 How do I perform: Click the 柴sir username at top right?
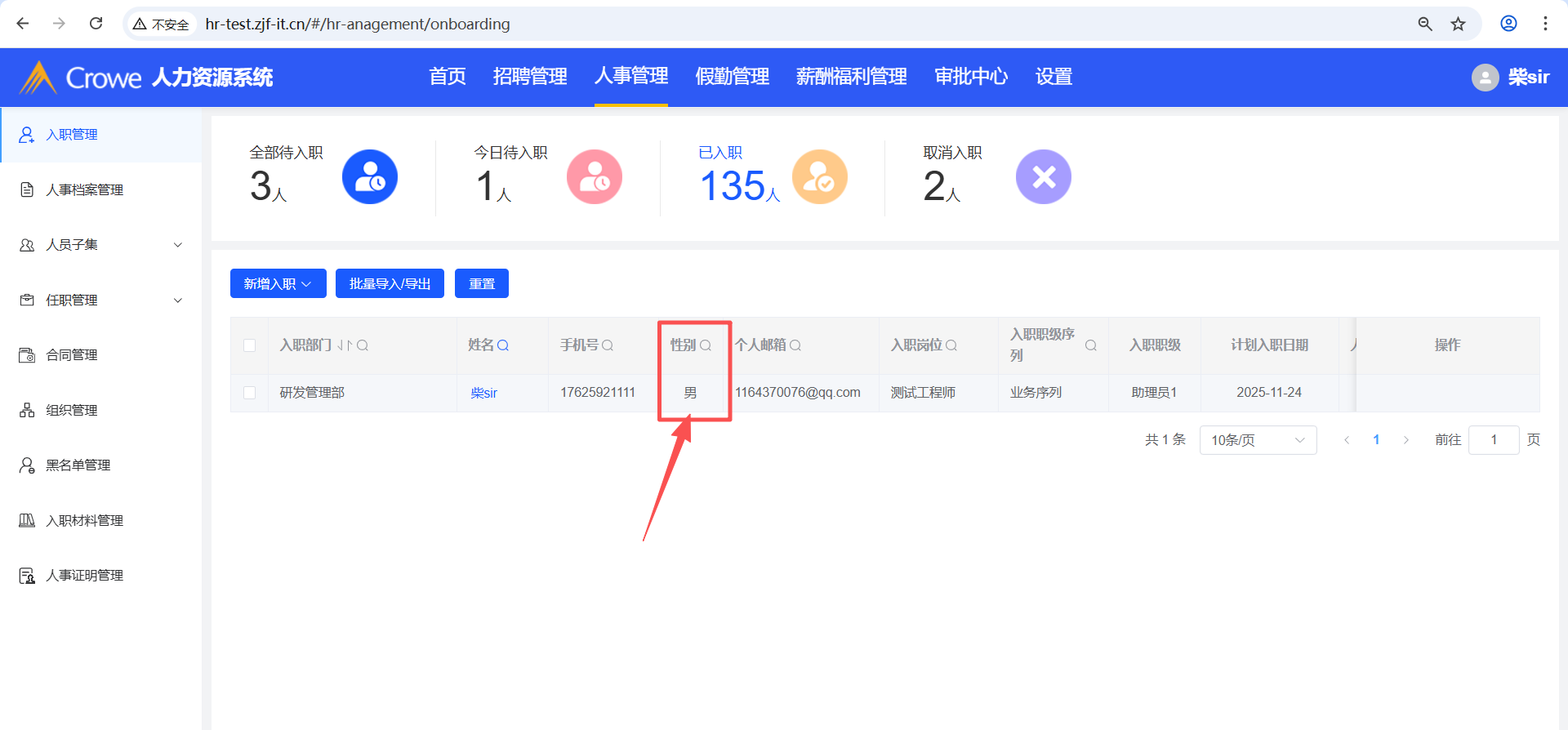pyautogui.click(x=1529, y=78)
